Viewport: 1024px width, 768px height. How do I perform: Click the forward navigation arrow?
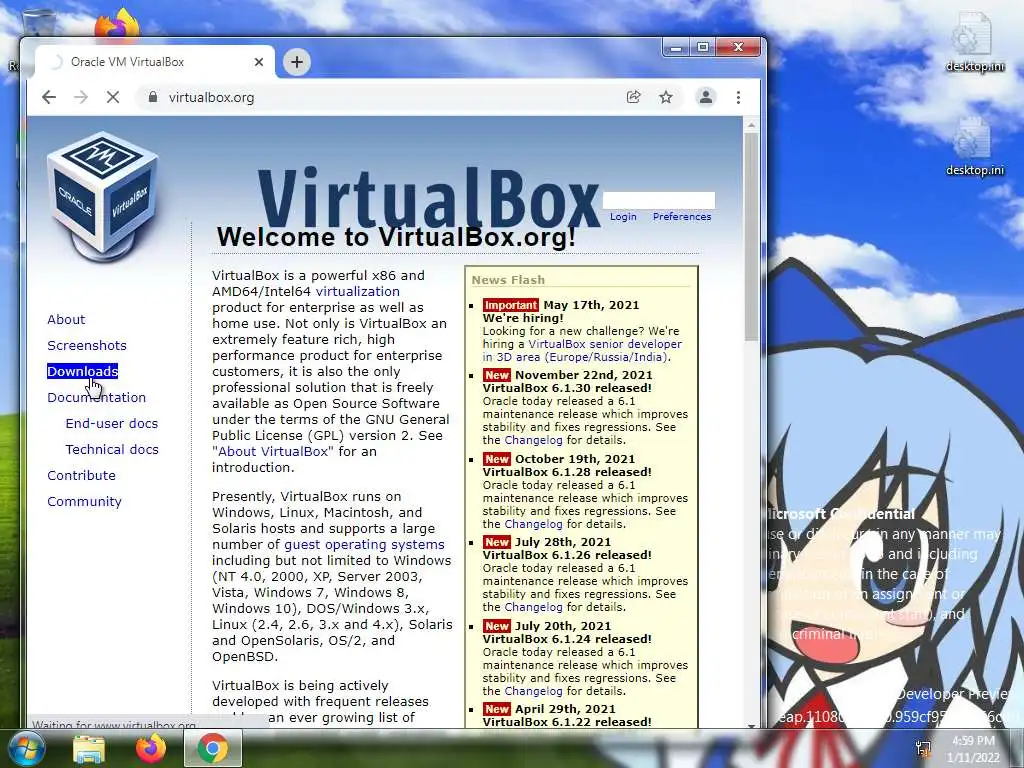coord(81,97)
